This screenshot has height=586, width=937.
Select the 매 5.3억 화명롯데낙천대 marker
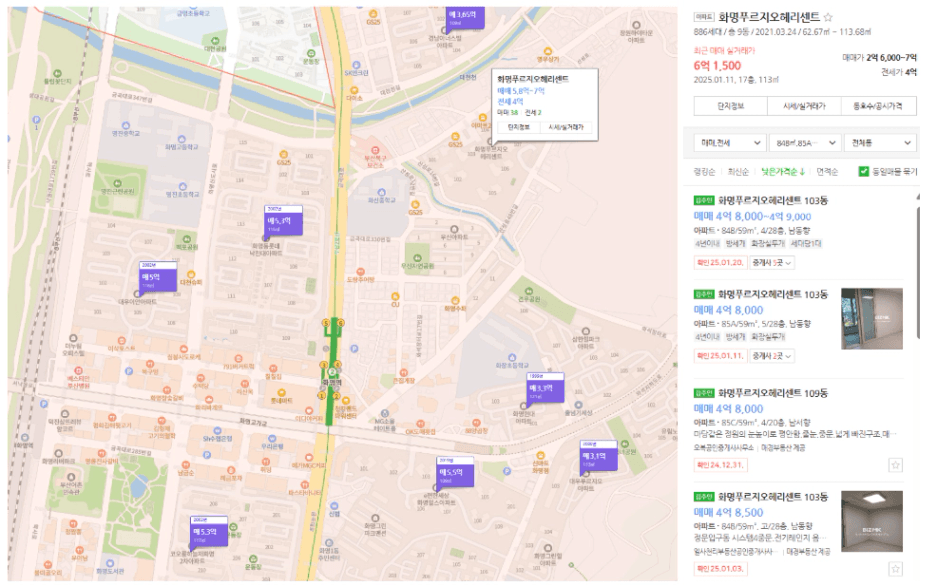283,220
